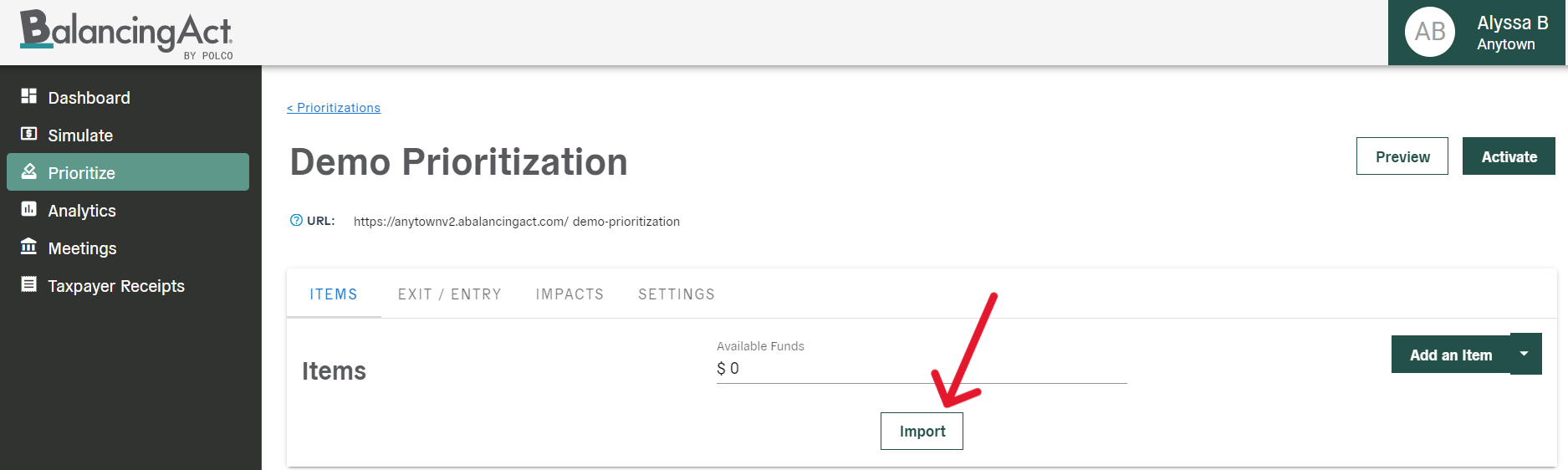Select Prioritize in the sidebar
The width and height of the screenshot is (1568, 470).
tap(128, 172)
